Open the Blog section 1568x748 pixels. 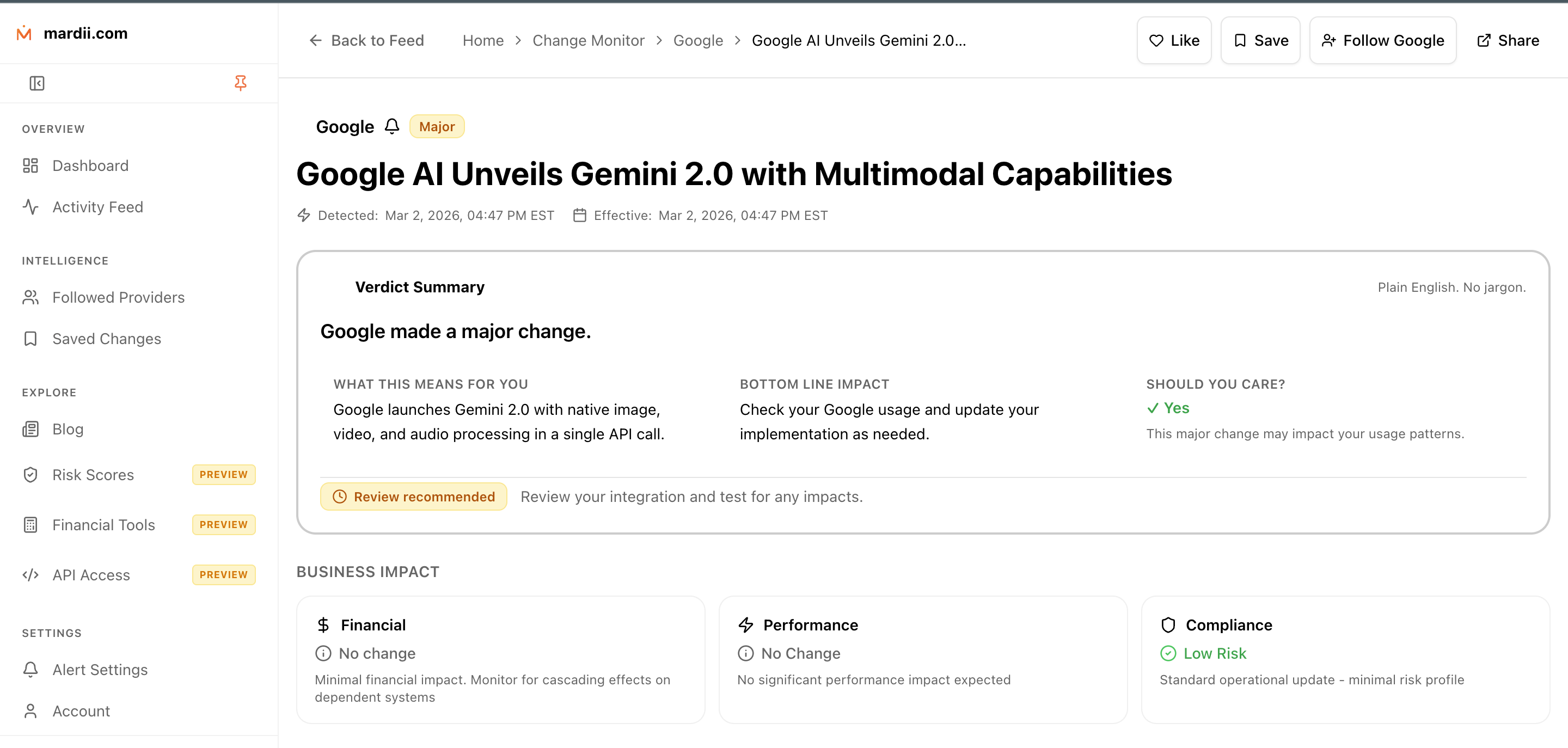pos(68,429)
